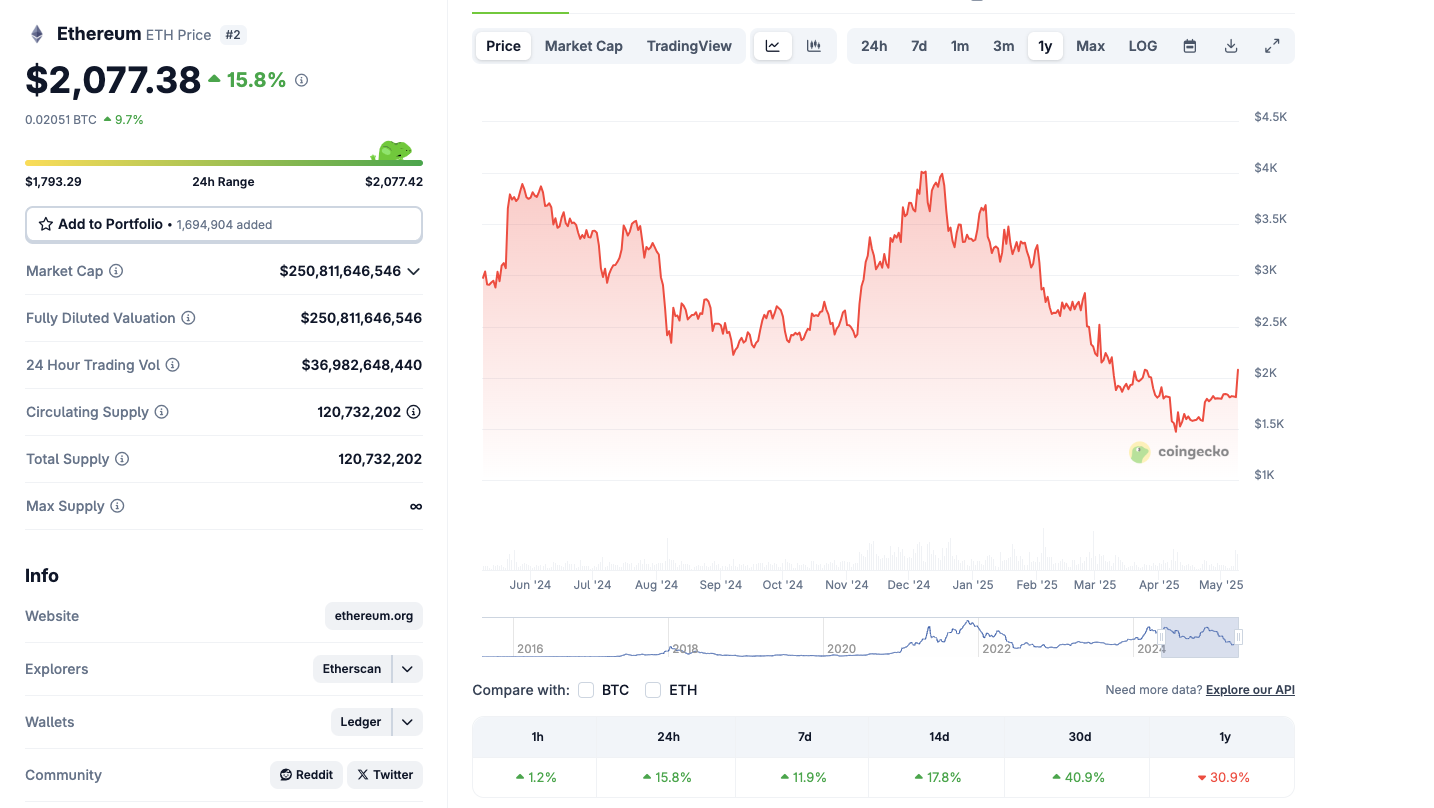Switch to candlestick chart view icon
Screen dimensions: 1434x808
coord(814,46)
